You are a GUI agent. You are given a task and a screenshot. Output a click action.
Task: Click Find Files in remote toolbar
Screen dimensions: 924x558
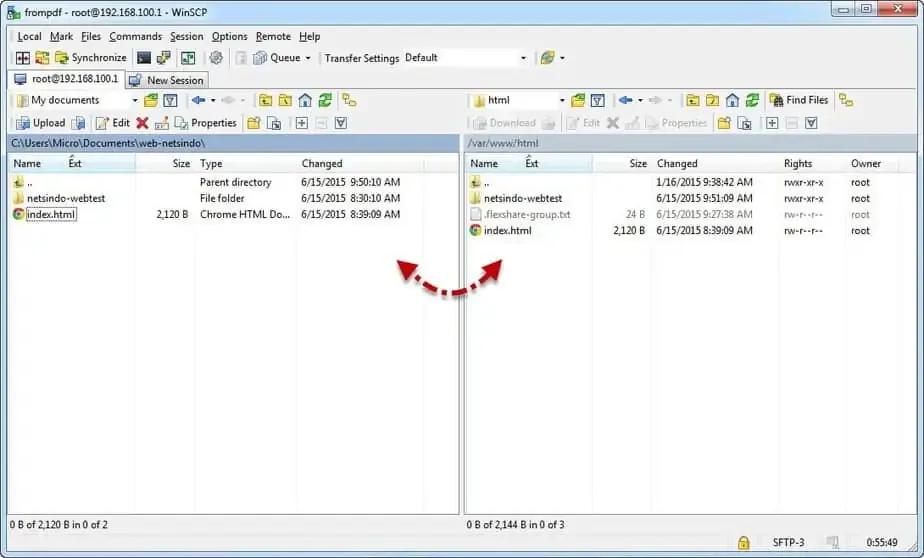click(798, 100)
